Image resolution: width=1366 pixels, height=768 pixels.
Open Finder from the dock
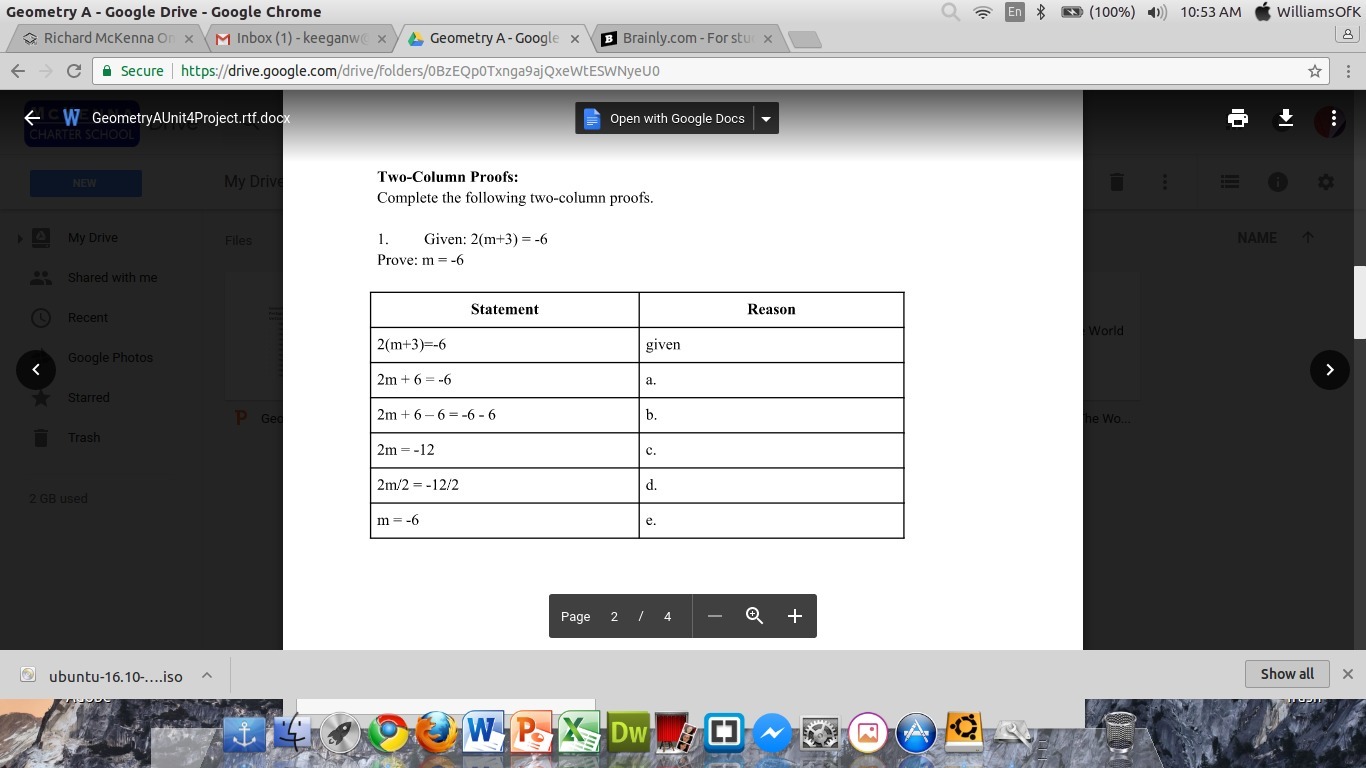(x=292, y=734)
